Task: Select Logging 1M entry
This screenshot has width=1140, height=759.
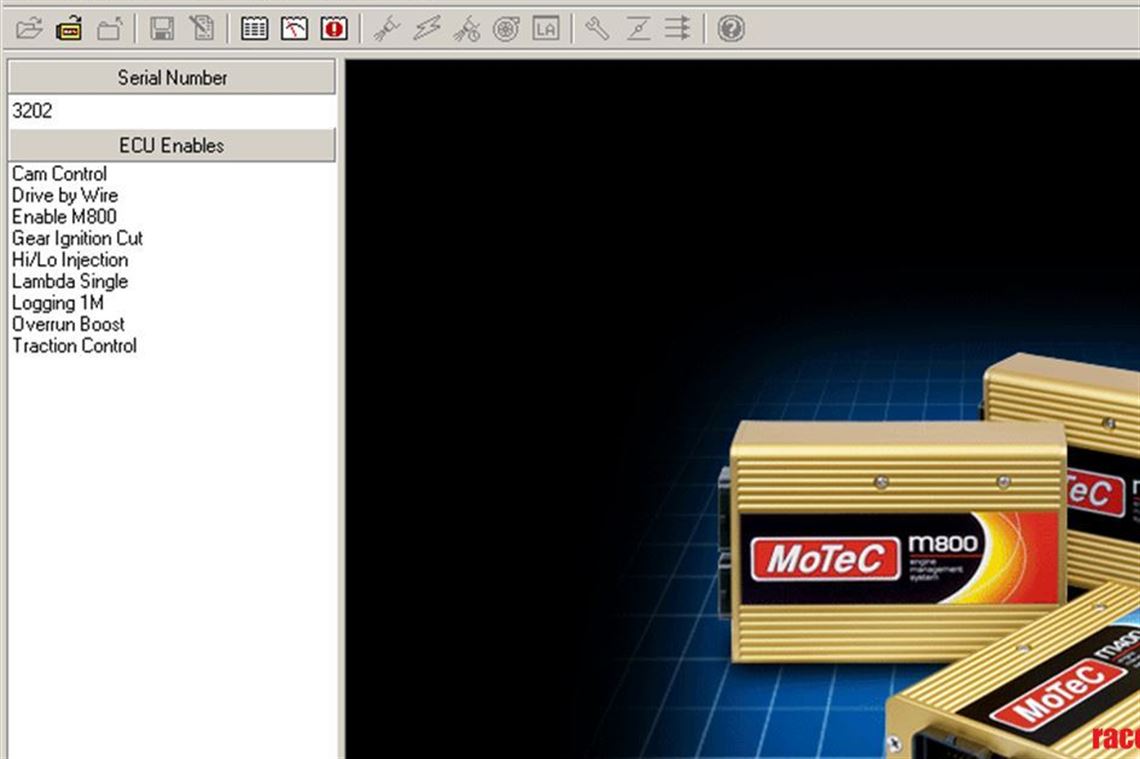Action: (x=57, y=302)
